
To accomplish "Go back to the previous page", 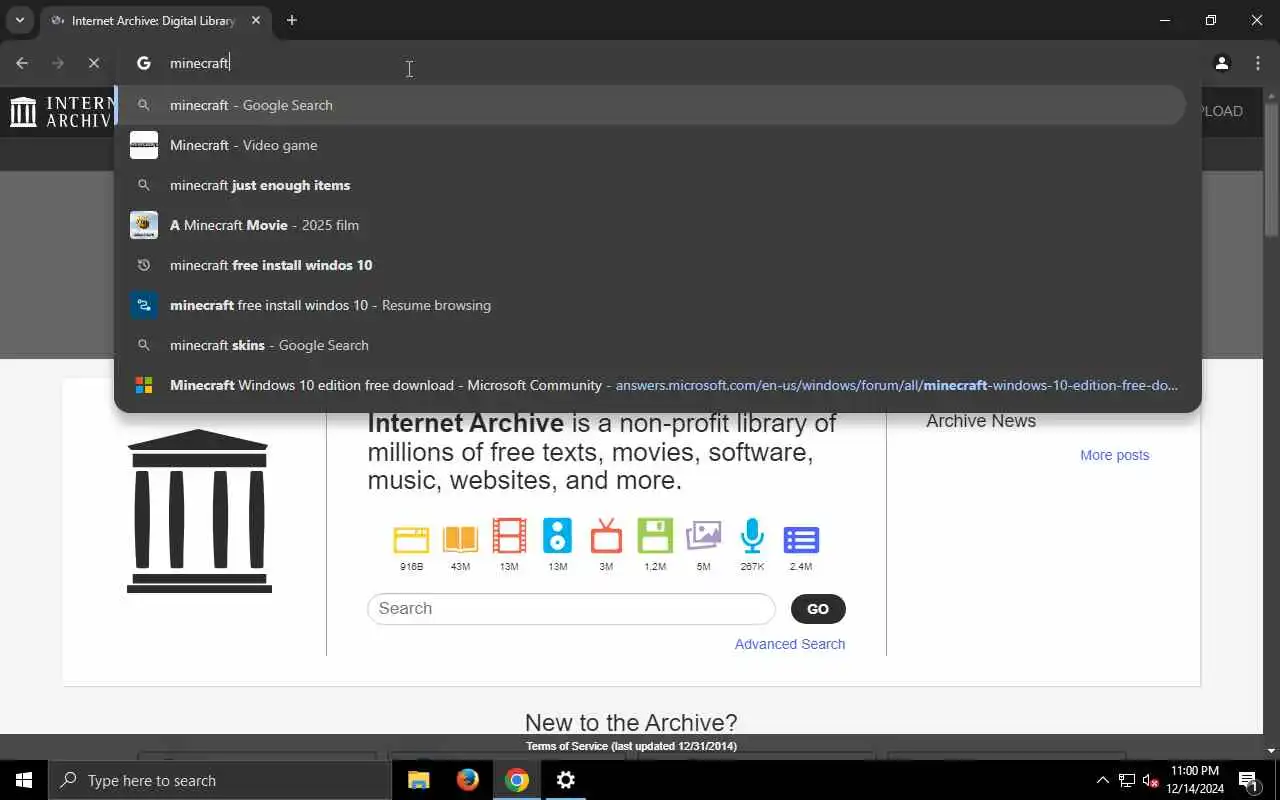I will point(22,63).
